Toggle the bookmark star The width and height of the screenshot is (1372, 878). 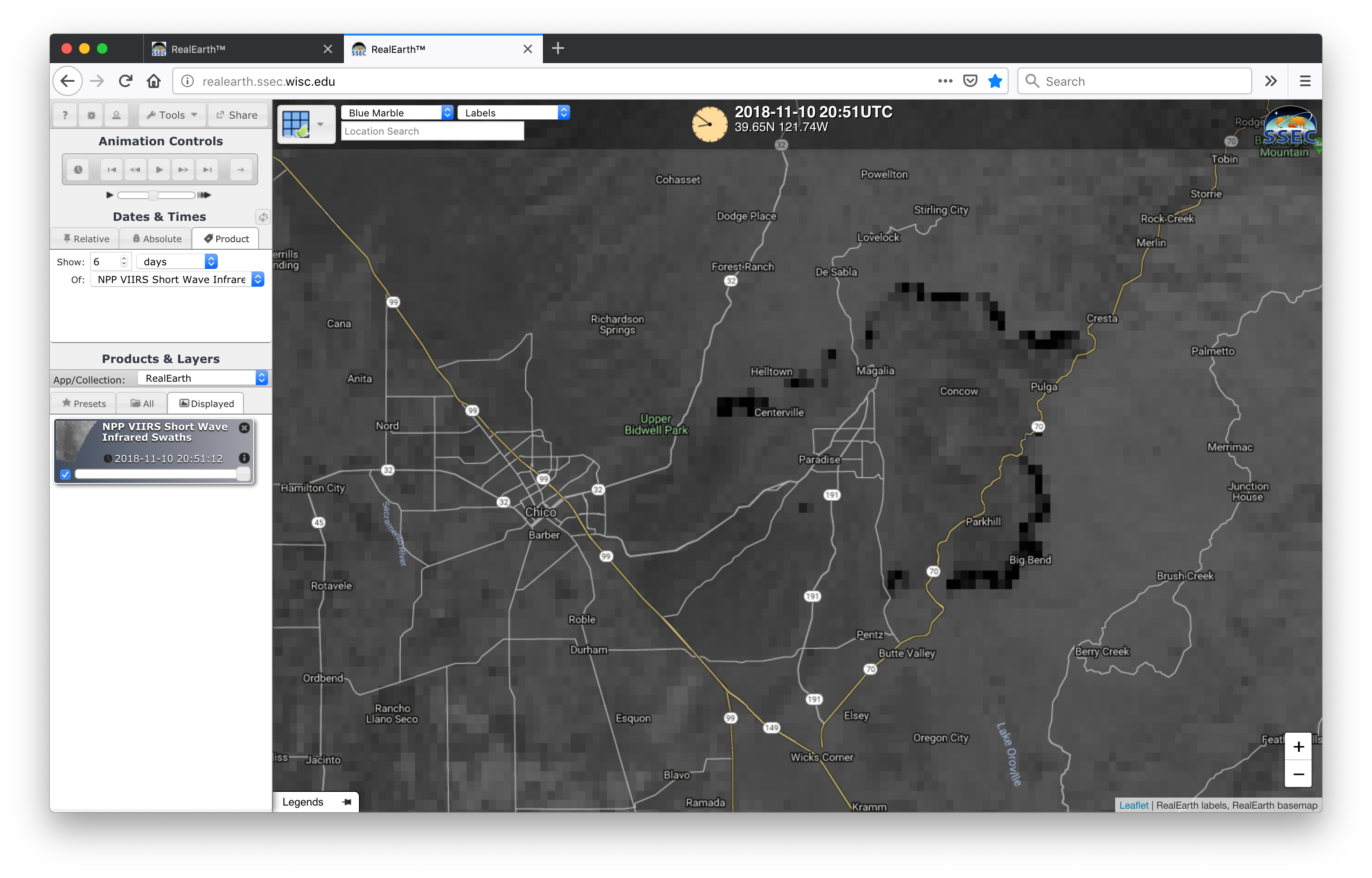995,81
